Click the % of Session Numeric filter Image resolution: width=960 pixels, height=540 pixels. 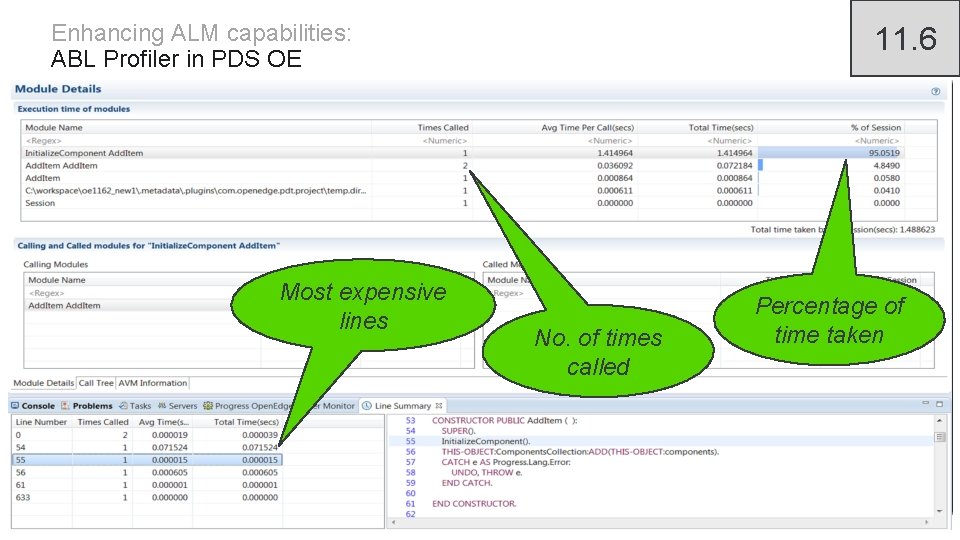pyautogui.click(x=830, y=140)
